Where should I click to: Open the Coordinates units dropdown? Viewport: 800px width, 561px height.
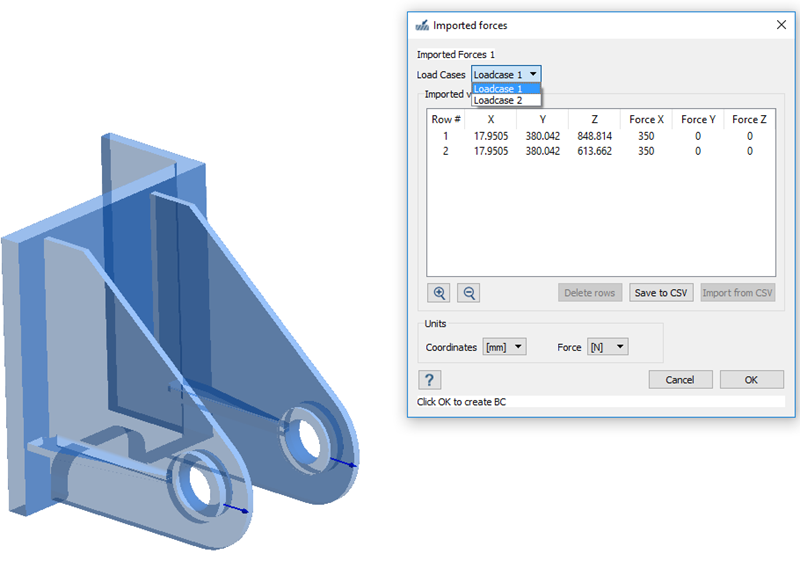click(506, 347)
